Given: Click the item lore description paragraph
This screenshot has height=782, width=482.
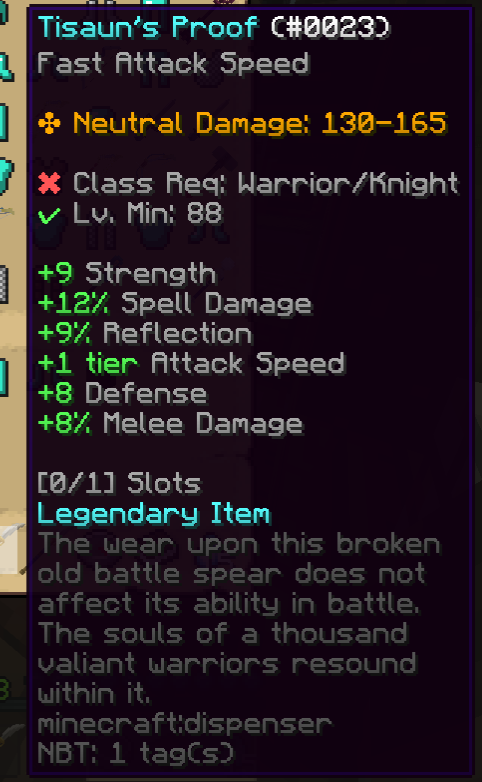Looking at the screenshot, I should click(x=239, y=618).
